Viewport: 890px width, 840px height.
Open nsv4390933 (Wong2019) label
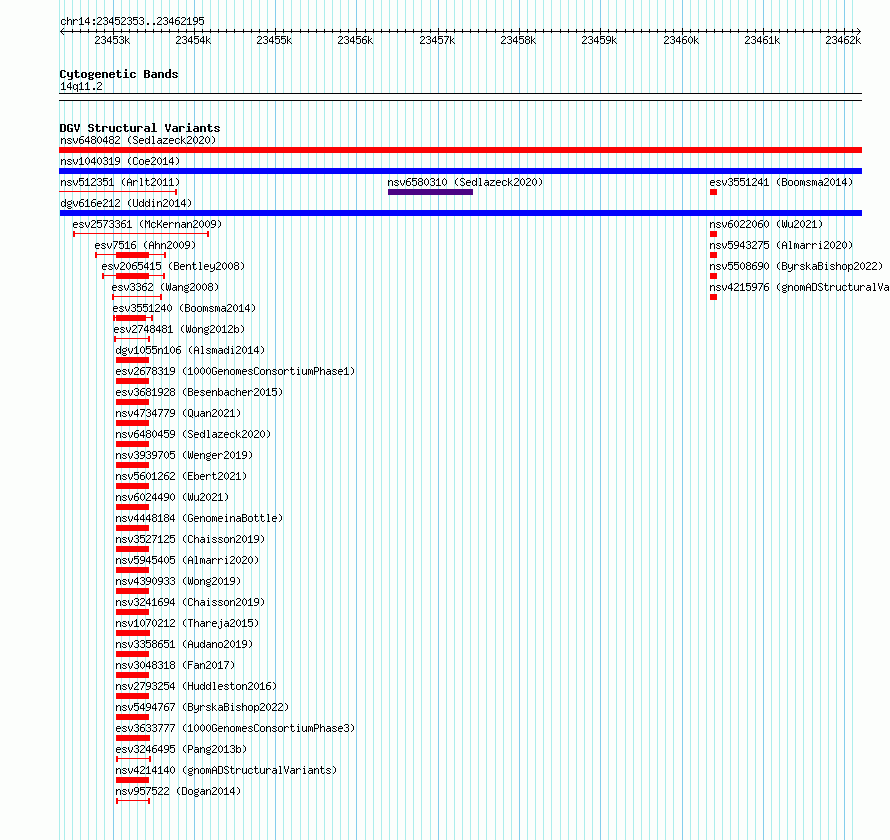(x=178, y=581)
